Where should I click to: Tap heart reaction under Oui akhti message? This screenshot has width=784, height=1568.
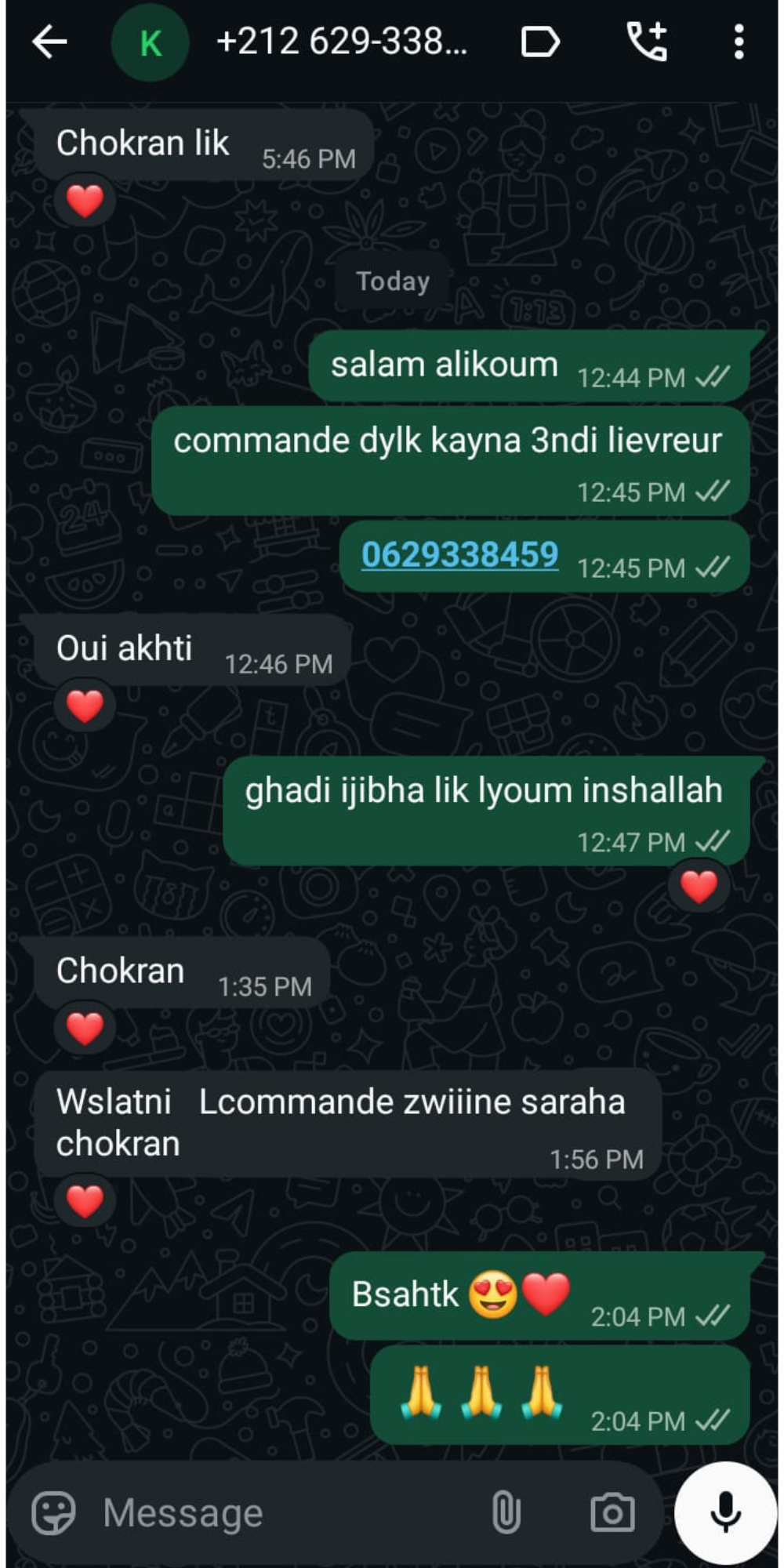[85, 706]
